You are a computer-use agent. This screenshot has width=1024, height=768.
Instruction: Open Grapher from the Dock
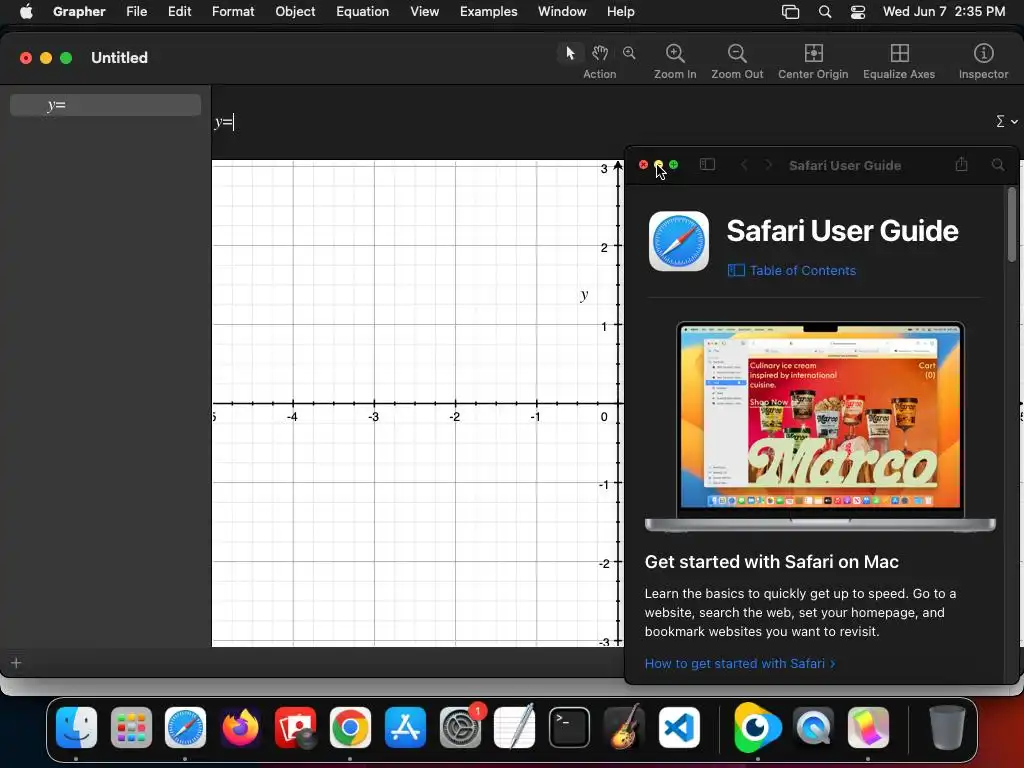(x=868, y=728)
